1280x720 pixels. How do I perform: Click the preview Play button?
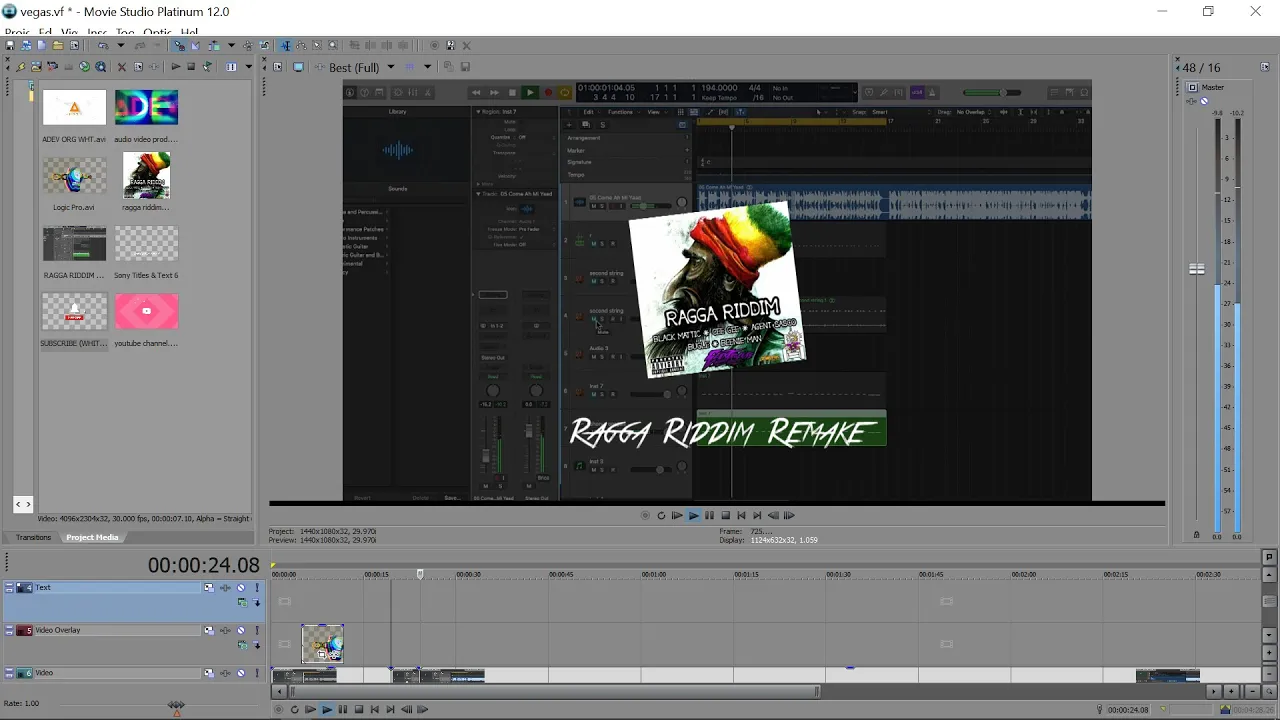[693, 516]
